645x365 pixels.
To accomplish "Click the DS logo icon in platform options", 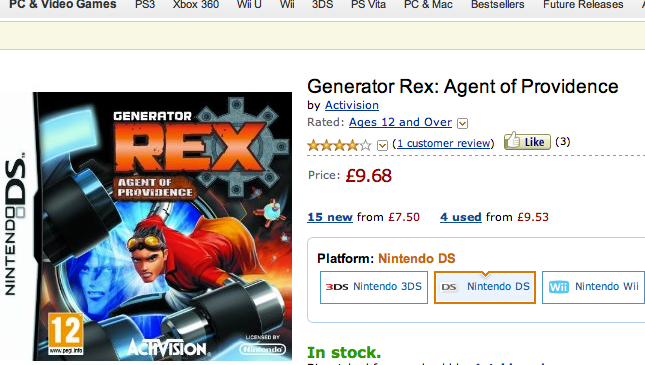I will pos(449,287).
